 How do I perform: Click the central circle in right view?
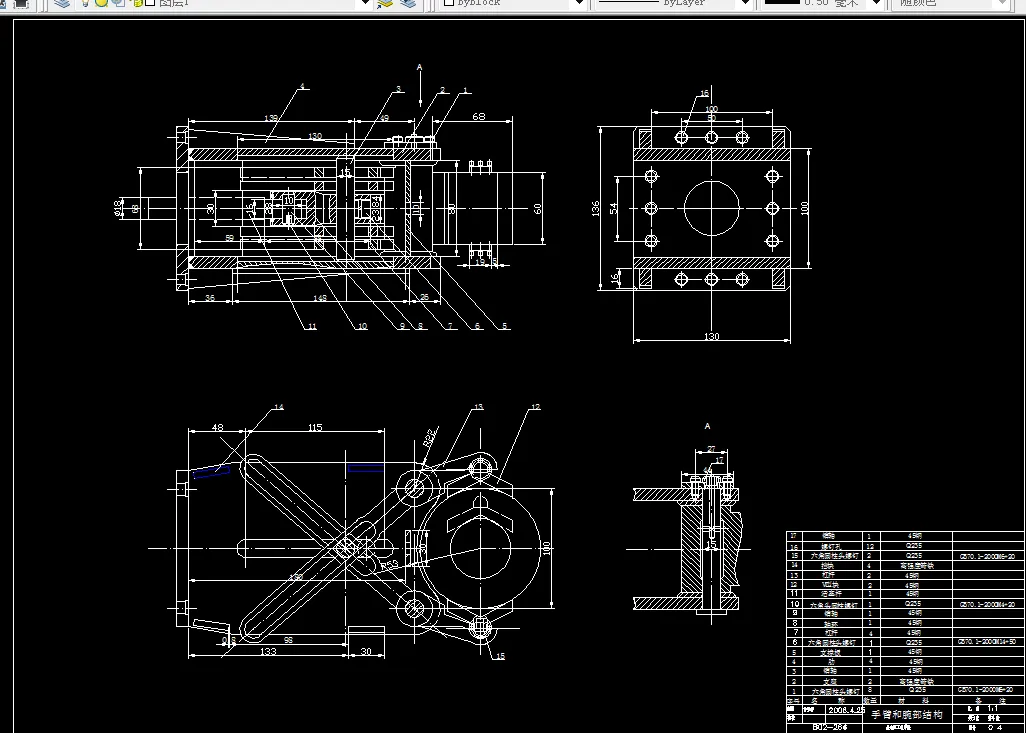click(x=712, y=208)
